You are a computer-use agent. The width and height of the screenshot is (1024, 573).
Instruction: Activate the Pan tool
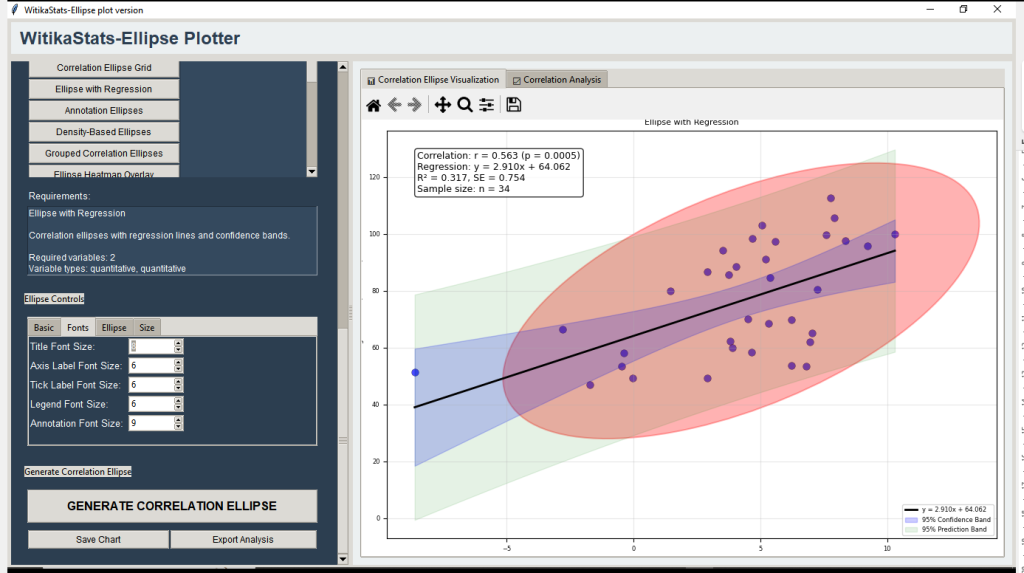tap(443, 105)
